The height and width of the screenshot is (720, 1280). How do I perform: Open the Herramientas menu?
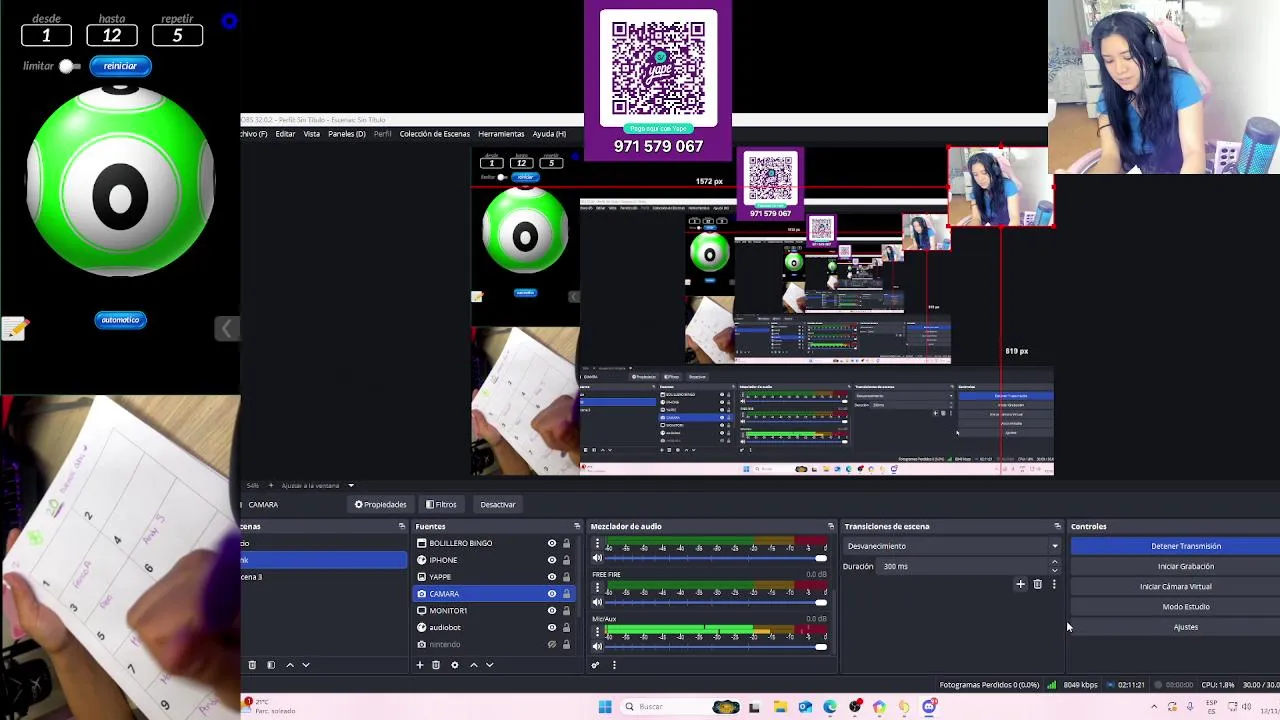(x=501, y=134)
